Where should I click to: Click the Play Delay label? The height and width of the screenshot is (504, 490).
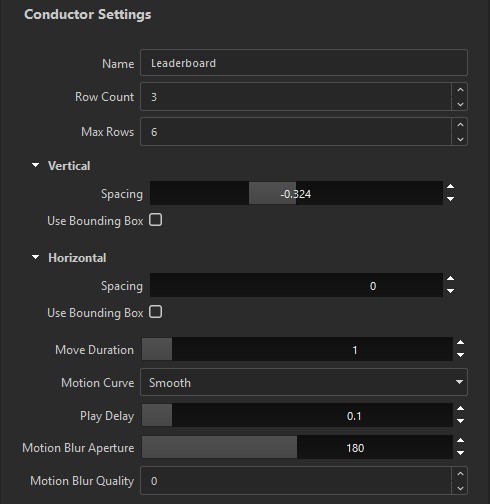click(107, 416)
